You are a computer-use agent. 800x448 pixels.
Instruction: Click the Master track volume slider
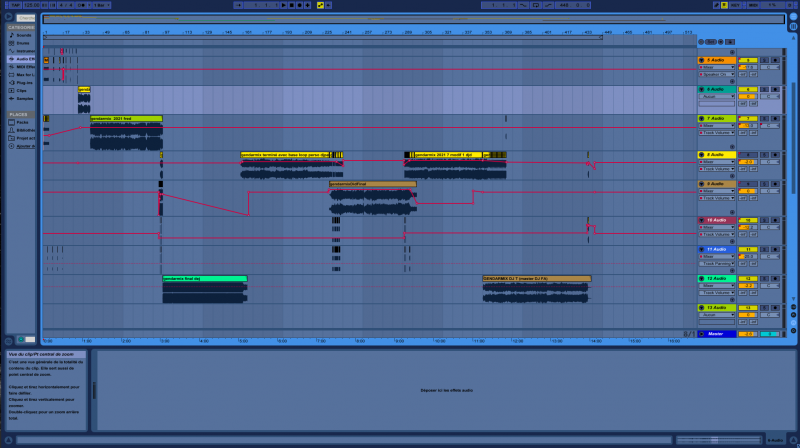tap(748, 333)
